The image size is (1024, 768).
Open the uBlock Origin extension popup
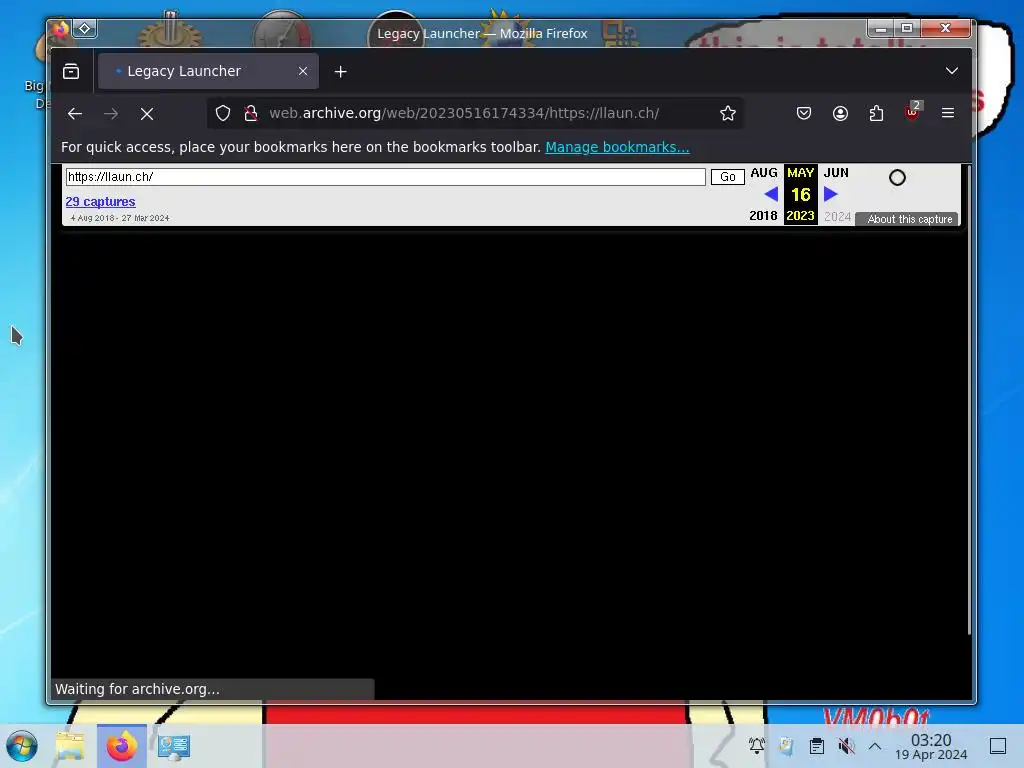click(x=912, y=112)
